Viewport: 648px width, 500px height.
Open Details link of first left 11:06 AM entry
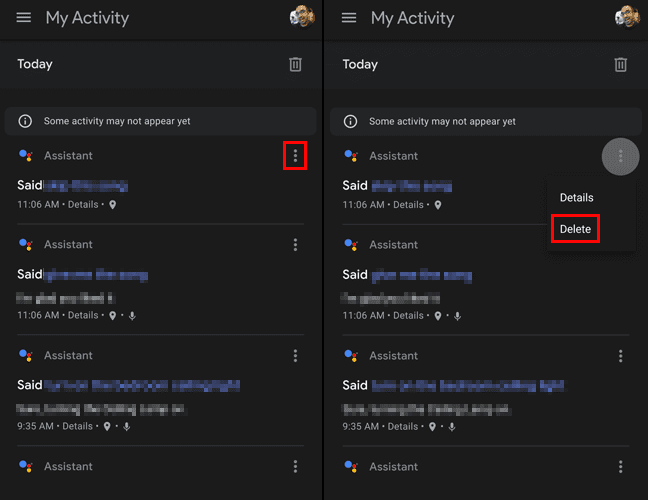click(x=83, y=205)
